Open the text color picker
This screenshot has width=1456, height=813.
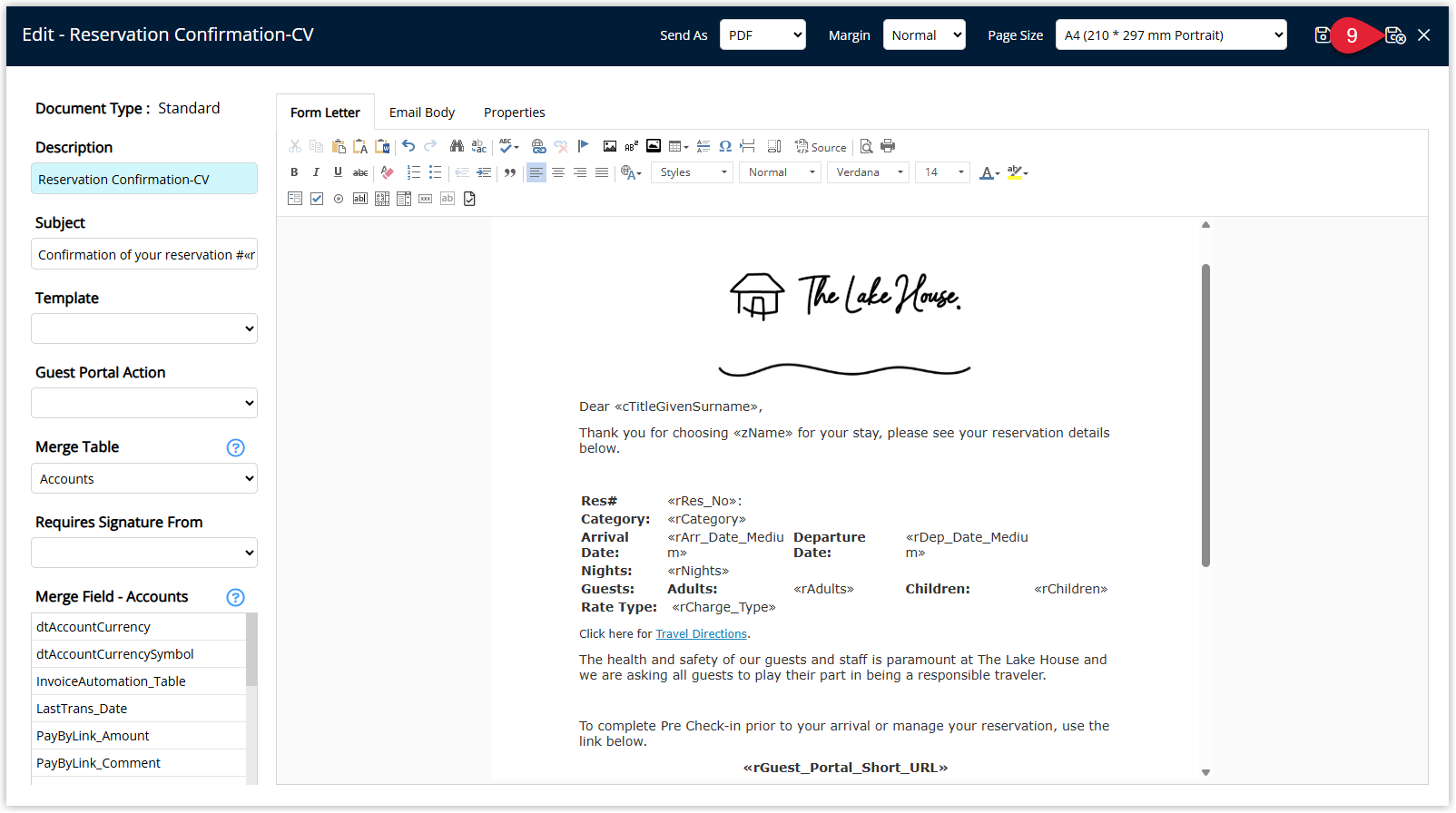[x=989, y=172]
